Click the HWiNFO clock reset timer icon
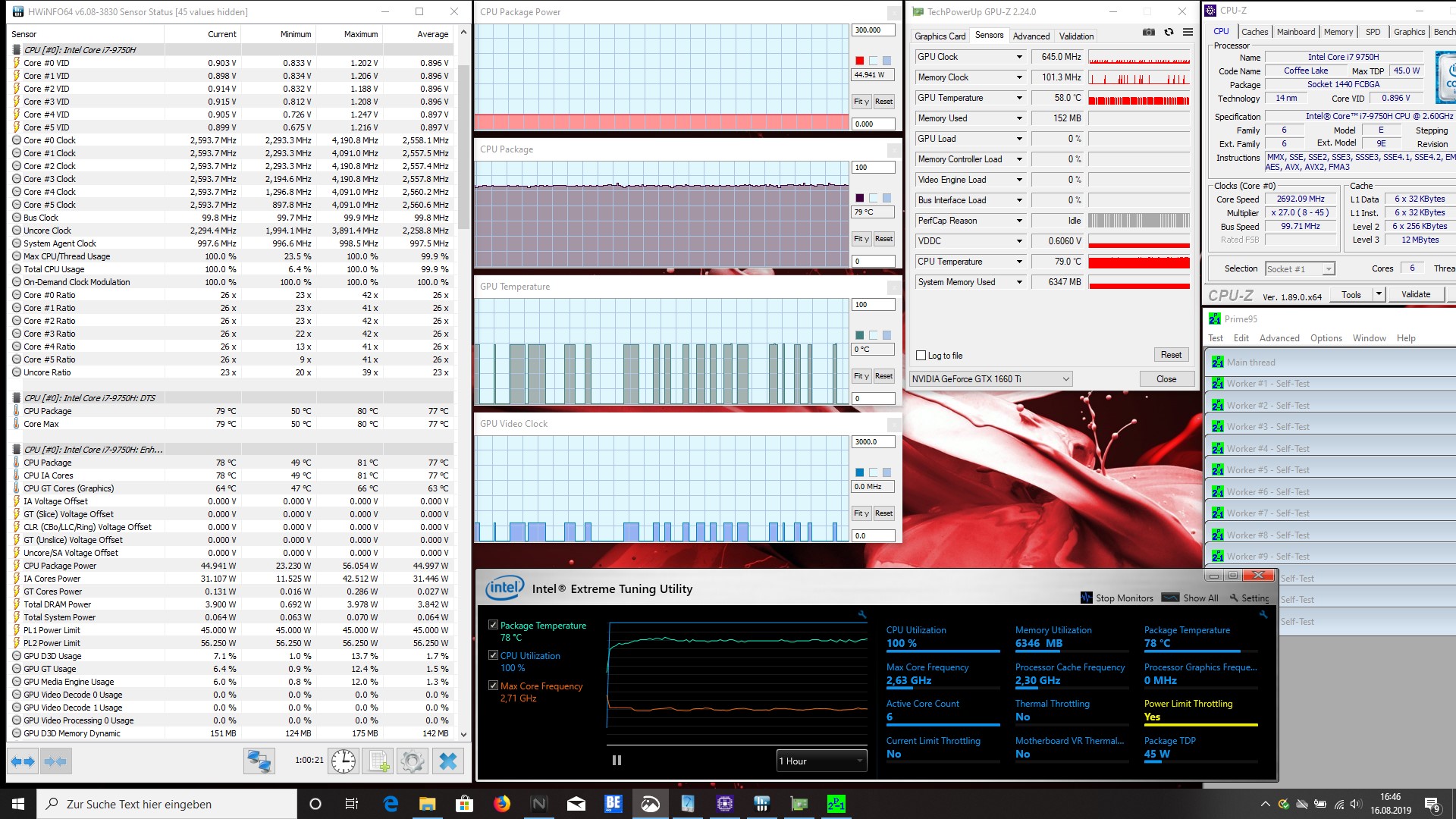This screenshot has width=1456, height=819. 344,761
